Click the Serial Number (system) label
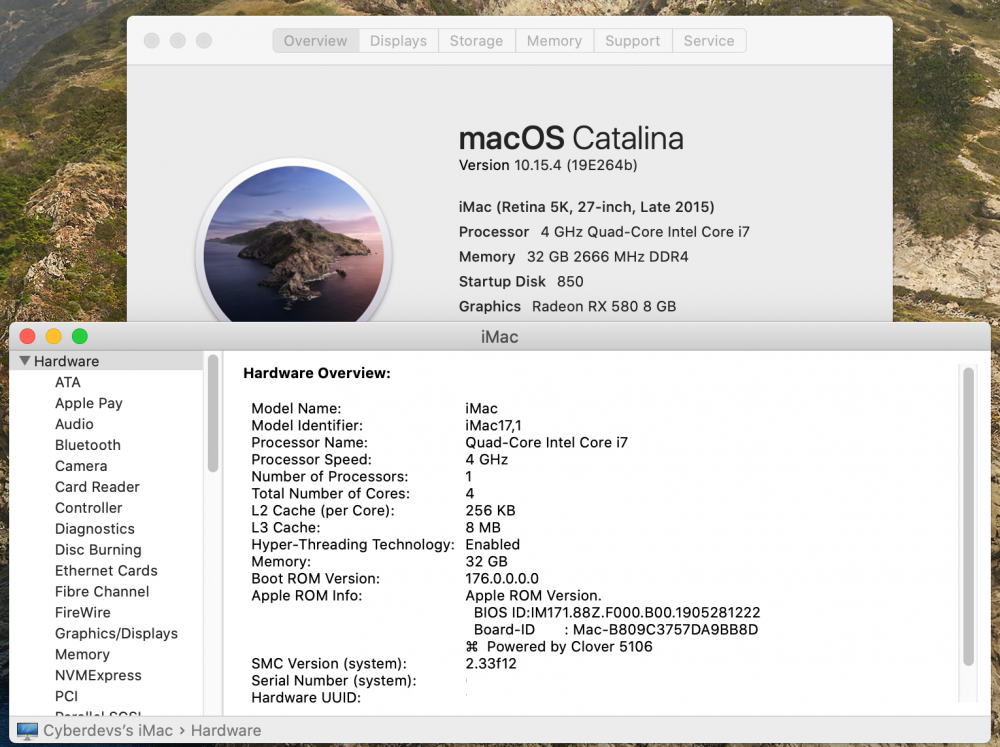The width and height of the screenshot is (1000, 747). (334, 681)
